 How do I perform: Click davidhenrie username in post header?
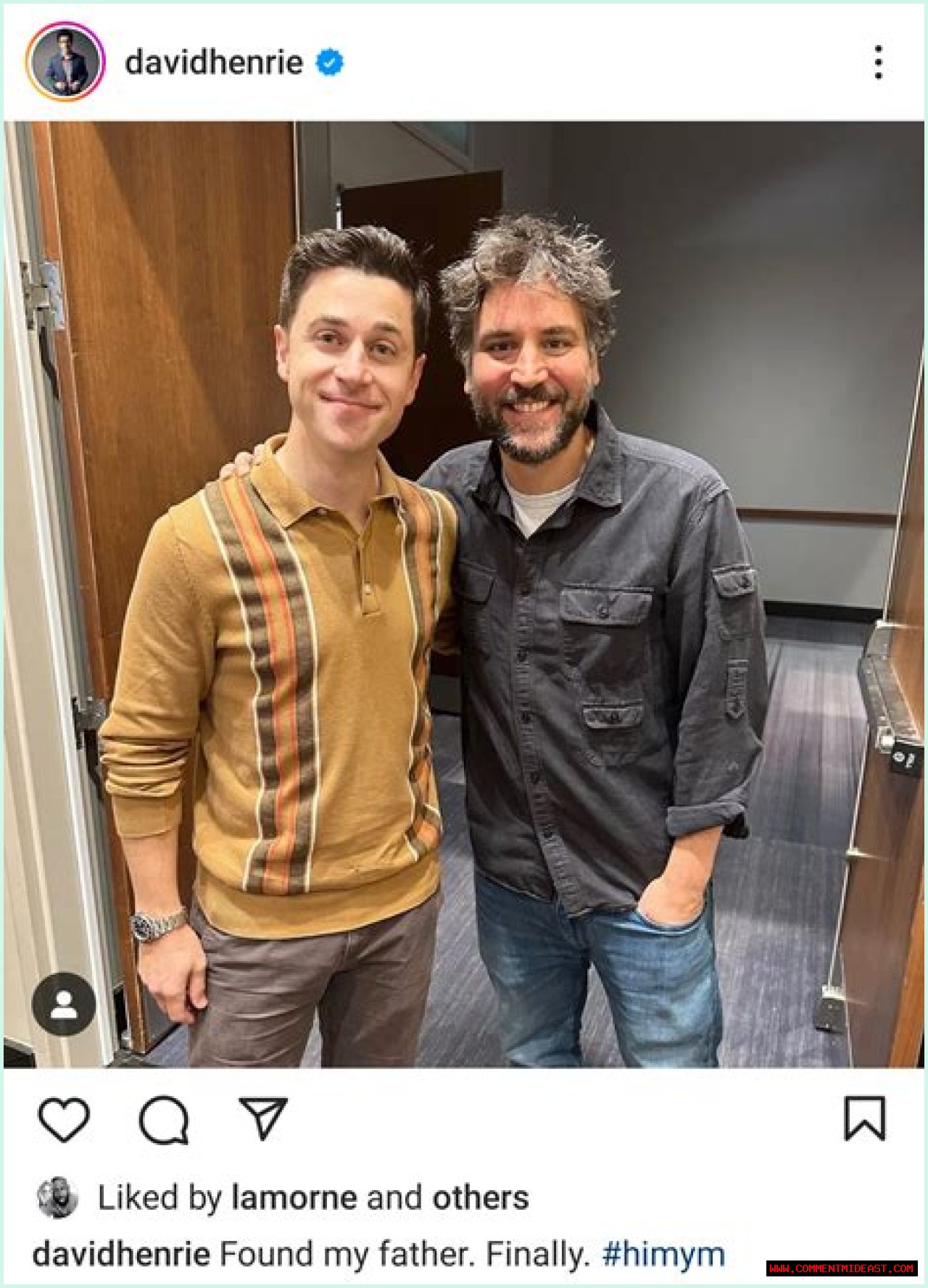(x=214, y=62)
